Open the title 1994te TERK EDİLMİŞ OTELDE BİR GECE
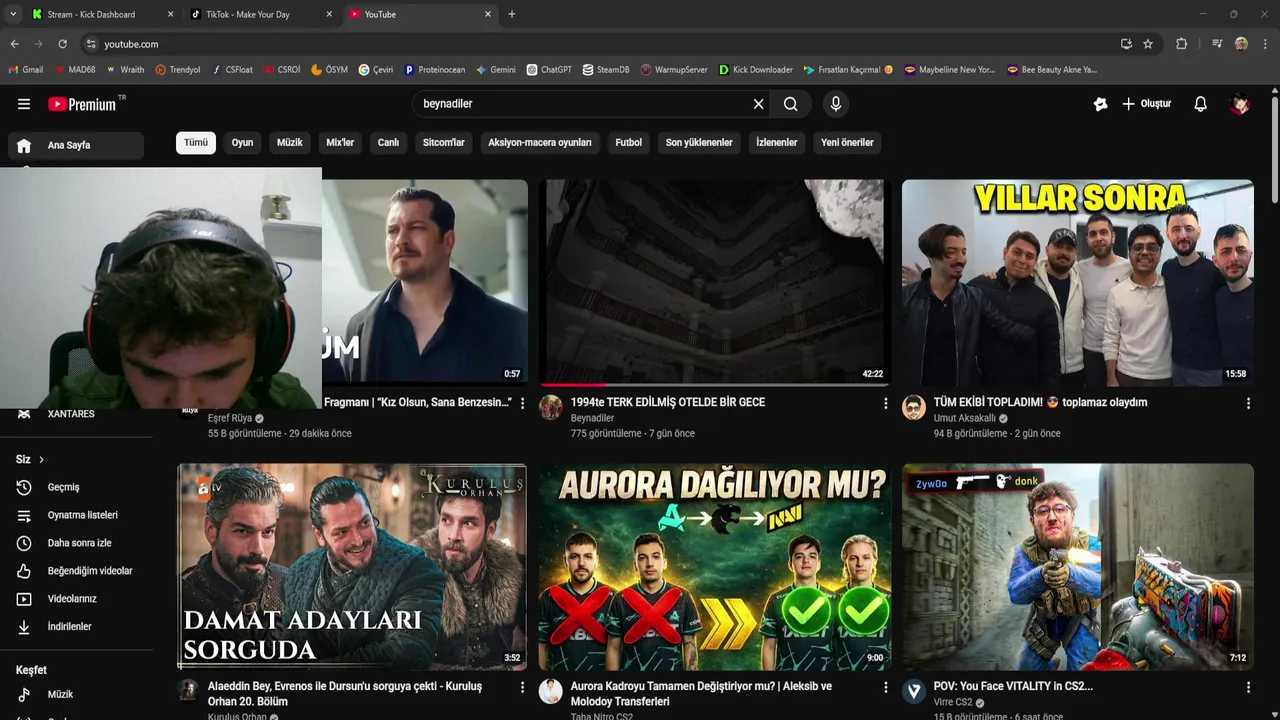The image size is (1280, 720). coord(668,402)
